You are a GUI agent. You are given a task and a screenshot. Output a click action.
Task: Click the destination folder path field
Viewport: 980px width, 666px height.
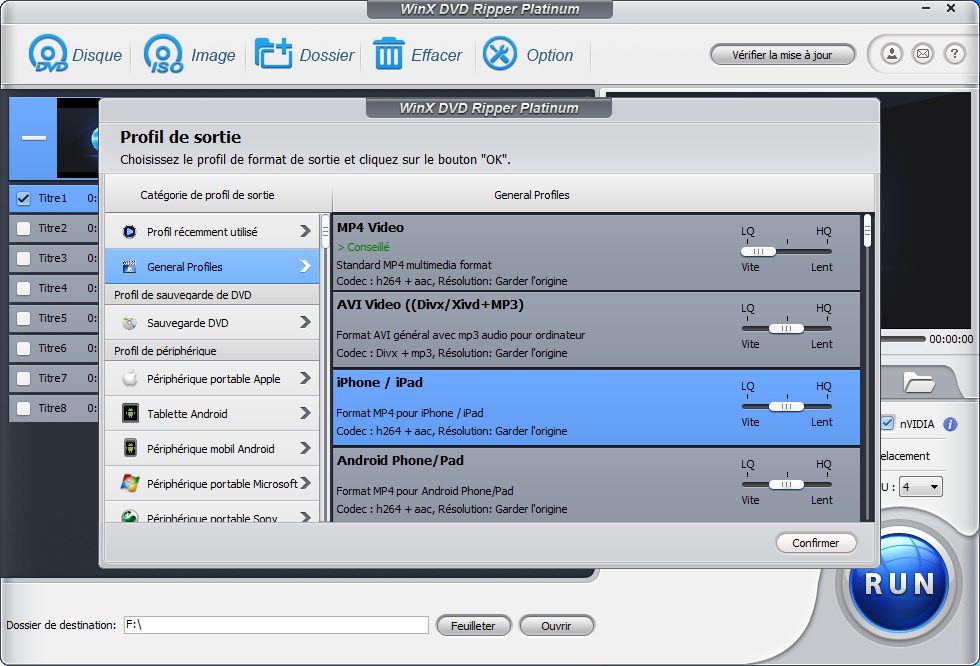point(275,625)
